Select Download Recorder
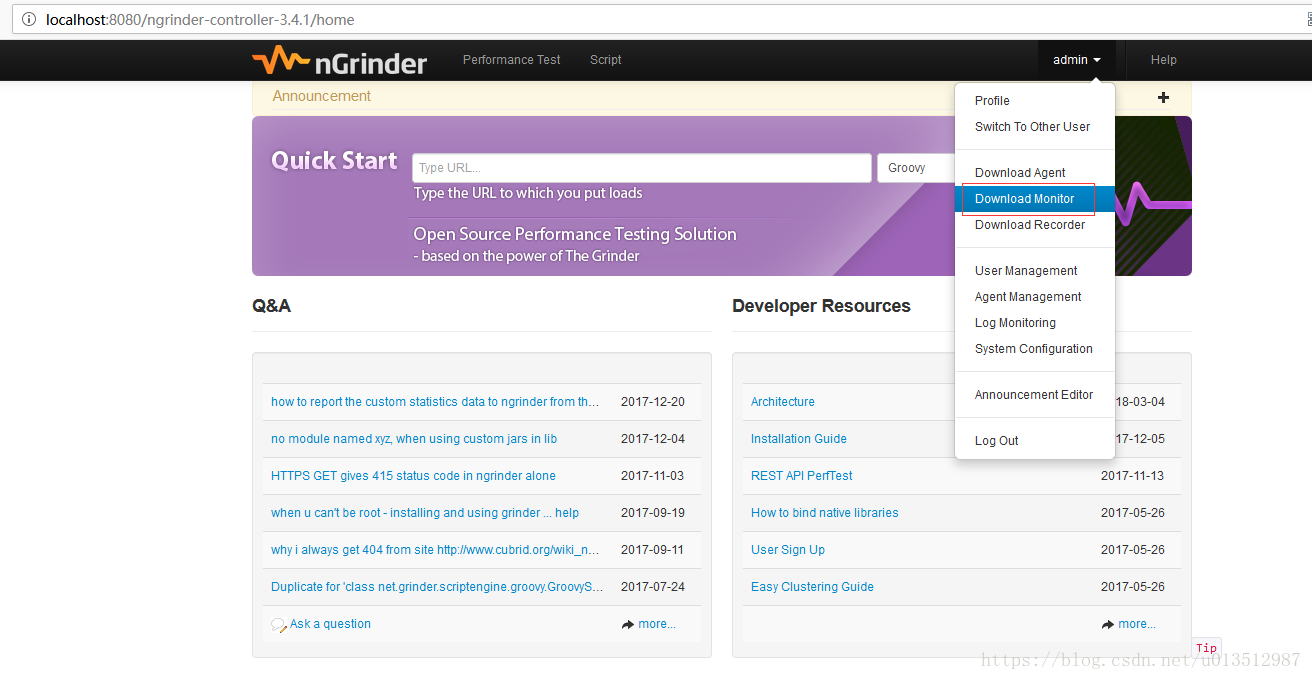 [x=1035, y=225]
